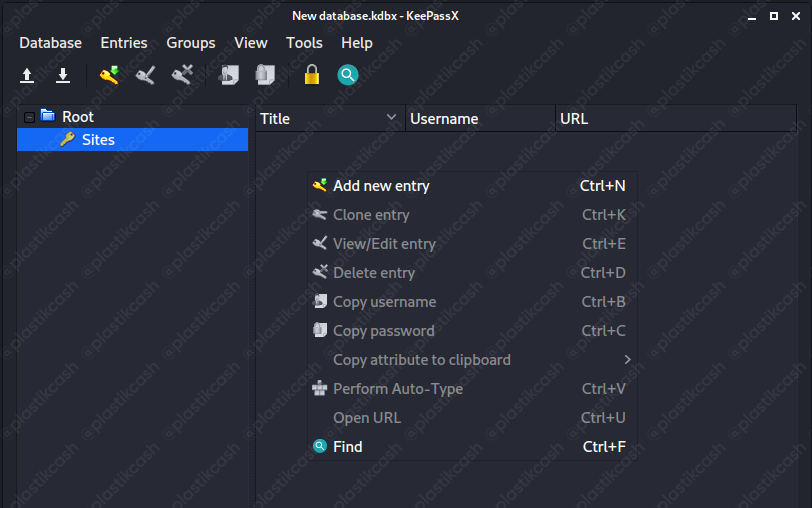Click the Copy username toolbar icon
This screenshot has height=508, width=812.
(228, 75)
